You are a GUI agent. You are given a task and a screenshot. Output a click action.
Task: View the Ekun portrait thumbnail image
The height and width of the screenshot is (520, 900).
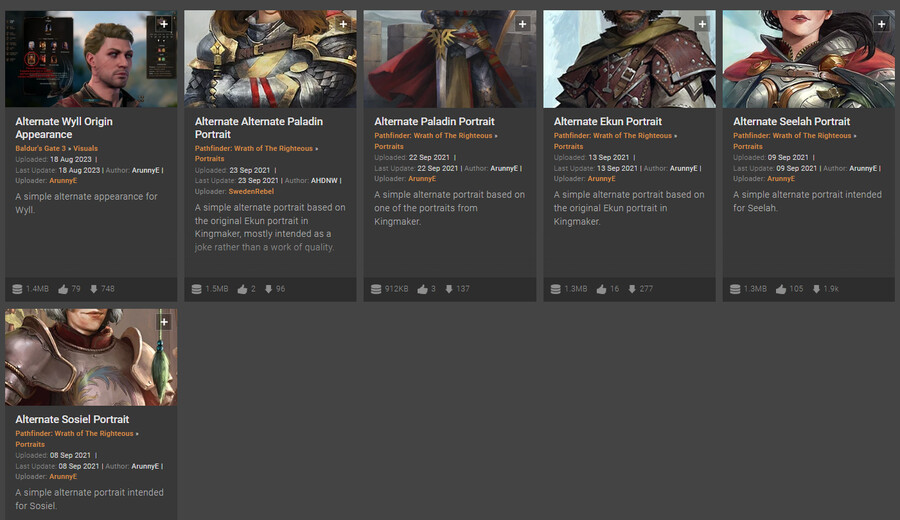[629, 59]
